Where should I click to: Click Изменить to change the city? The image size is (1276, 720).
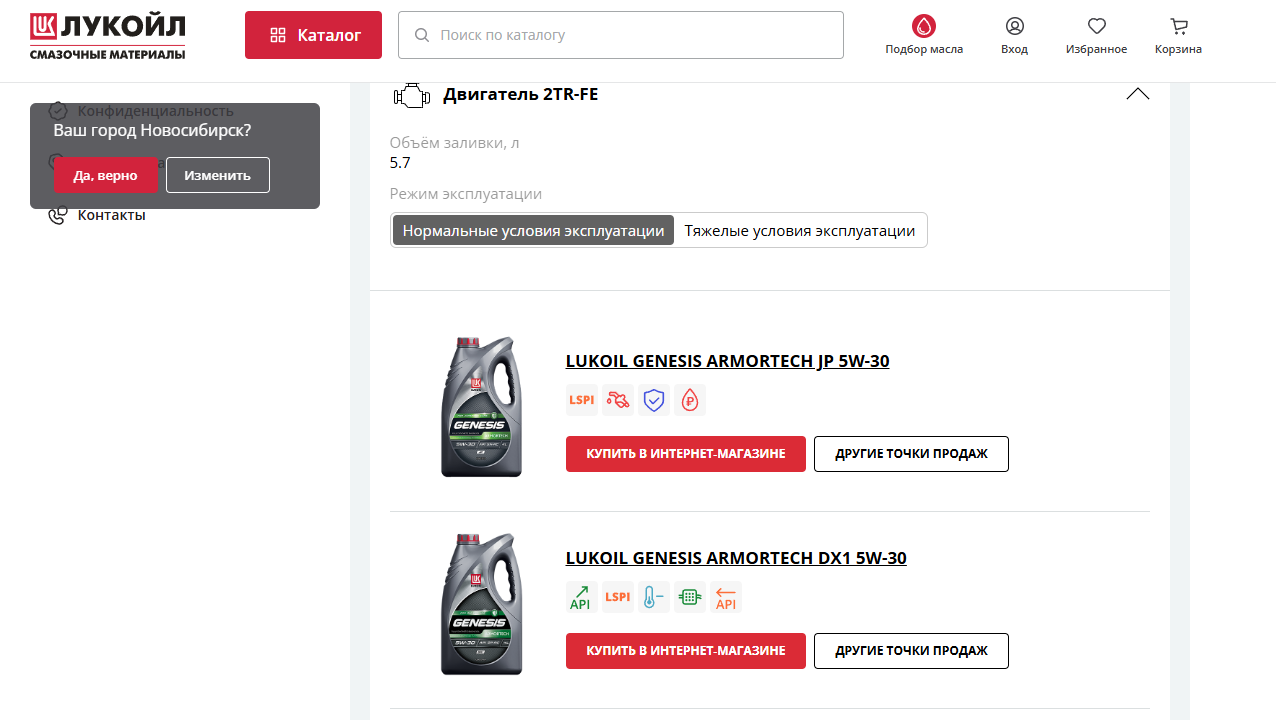pos(218,175)
